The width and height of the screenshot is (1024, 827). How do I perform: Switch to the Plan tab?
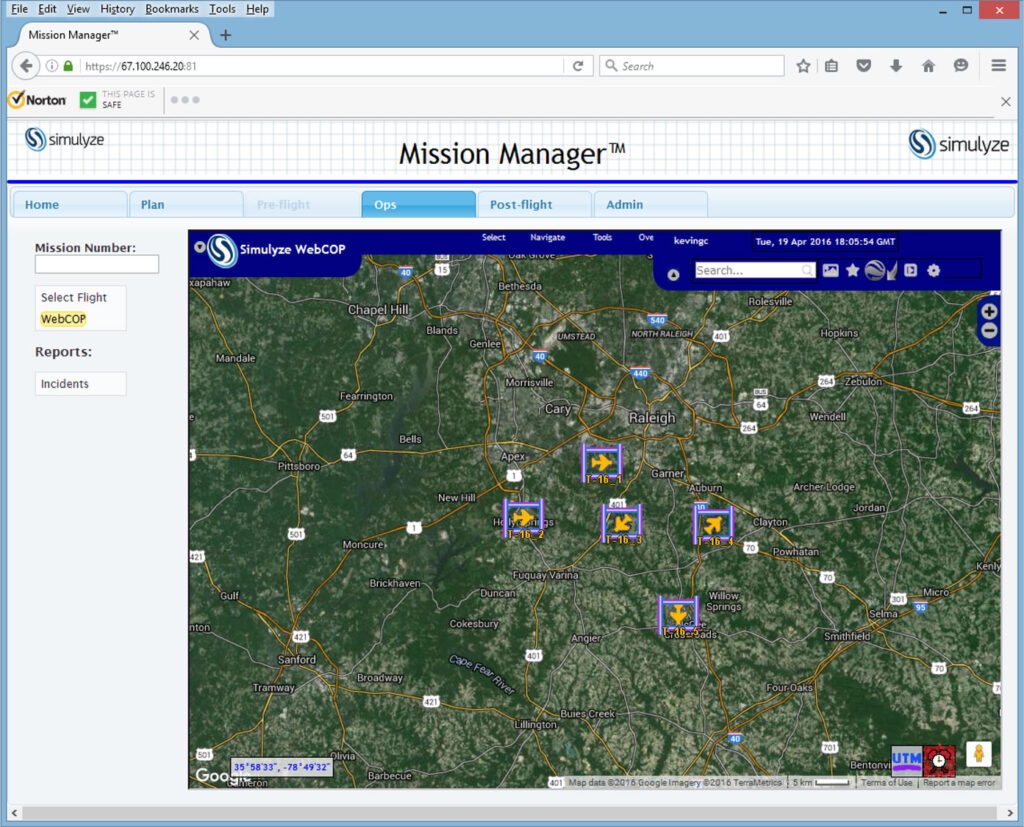(186, 204)
